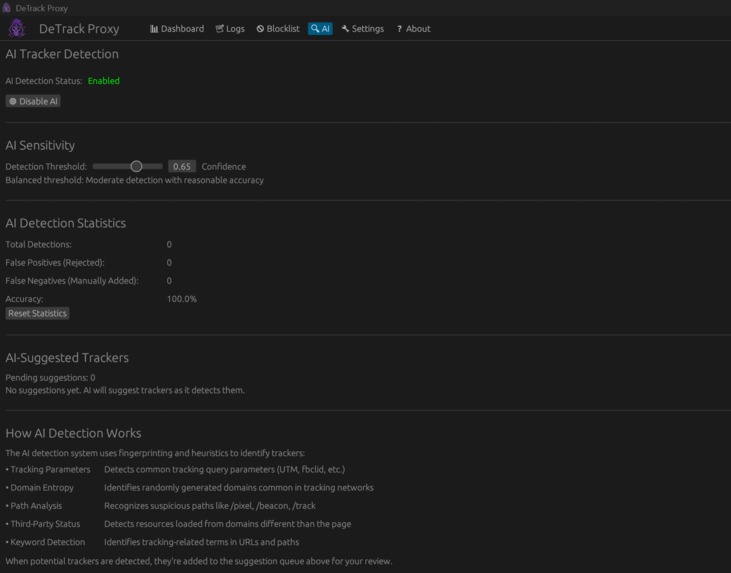Click the Dashboard bar chart icon
The width and height of the screenshot is (731, 573).
(154, 29)
